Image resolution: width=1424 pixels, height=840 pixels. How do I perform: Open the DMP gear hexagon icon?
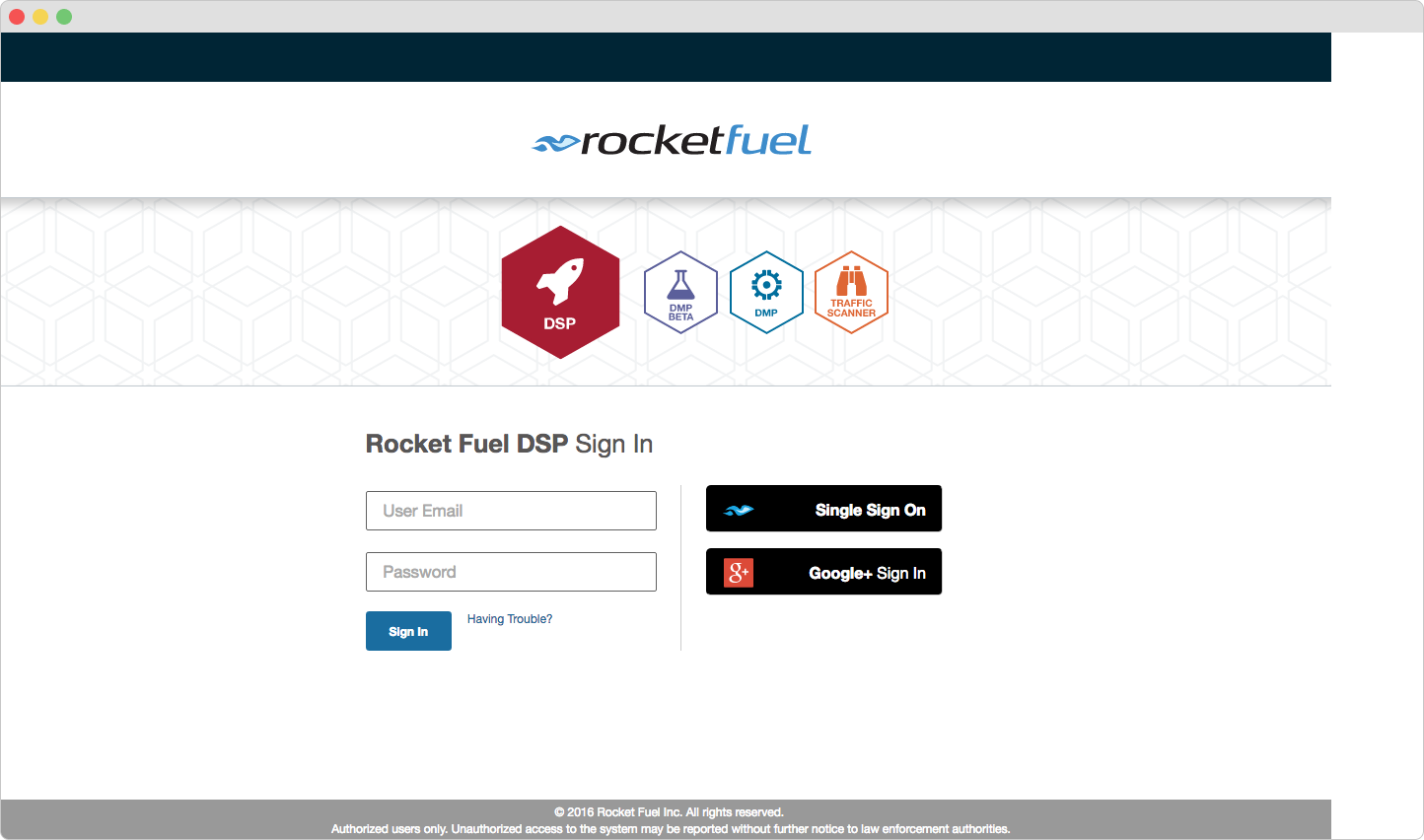[x=766, y=292]
